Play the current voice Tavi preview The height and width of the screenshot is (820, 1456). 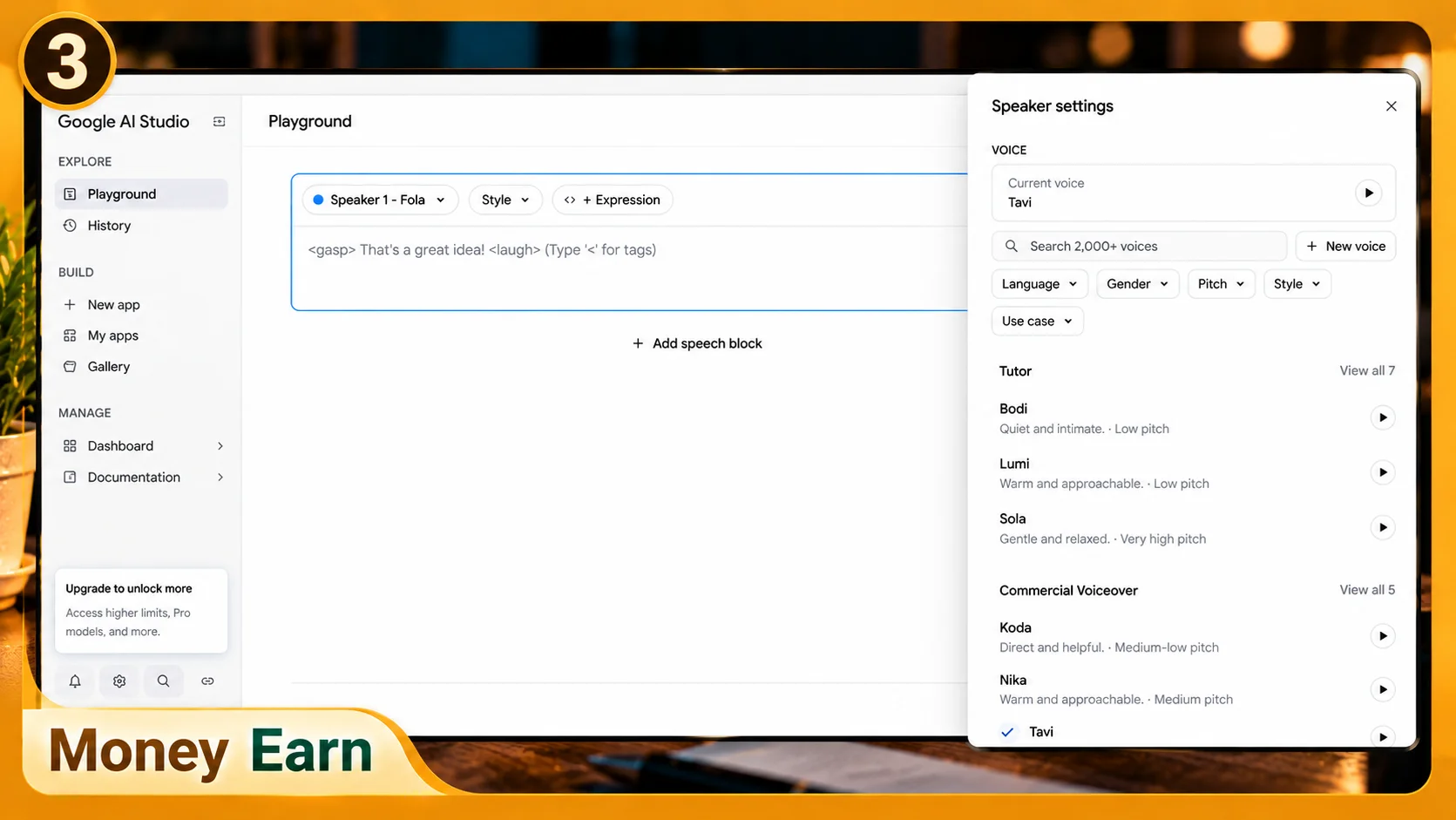1369,193
